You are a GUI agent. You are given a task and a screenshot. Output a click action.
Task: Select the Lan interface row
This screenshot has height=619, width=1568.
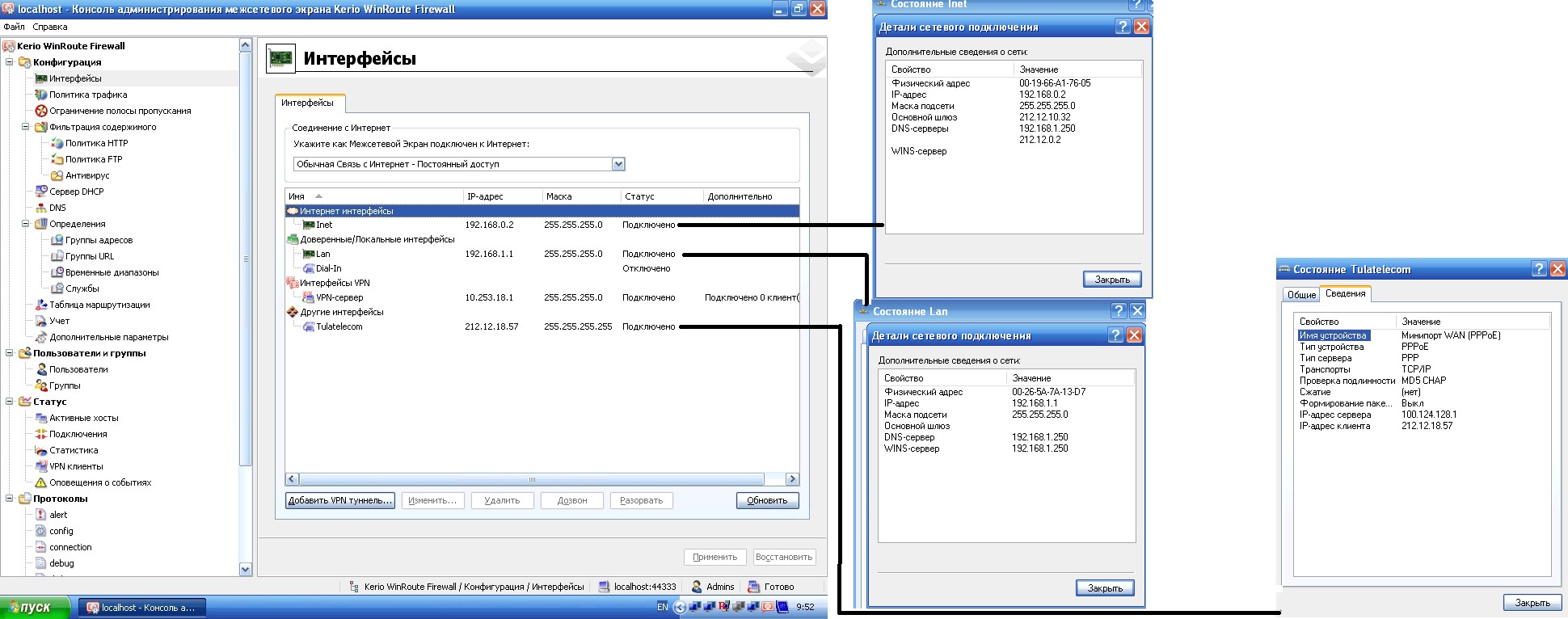click(542, 254)
